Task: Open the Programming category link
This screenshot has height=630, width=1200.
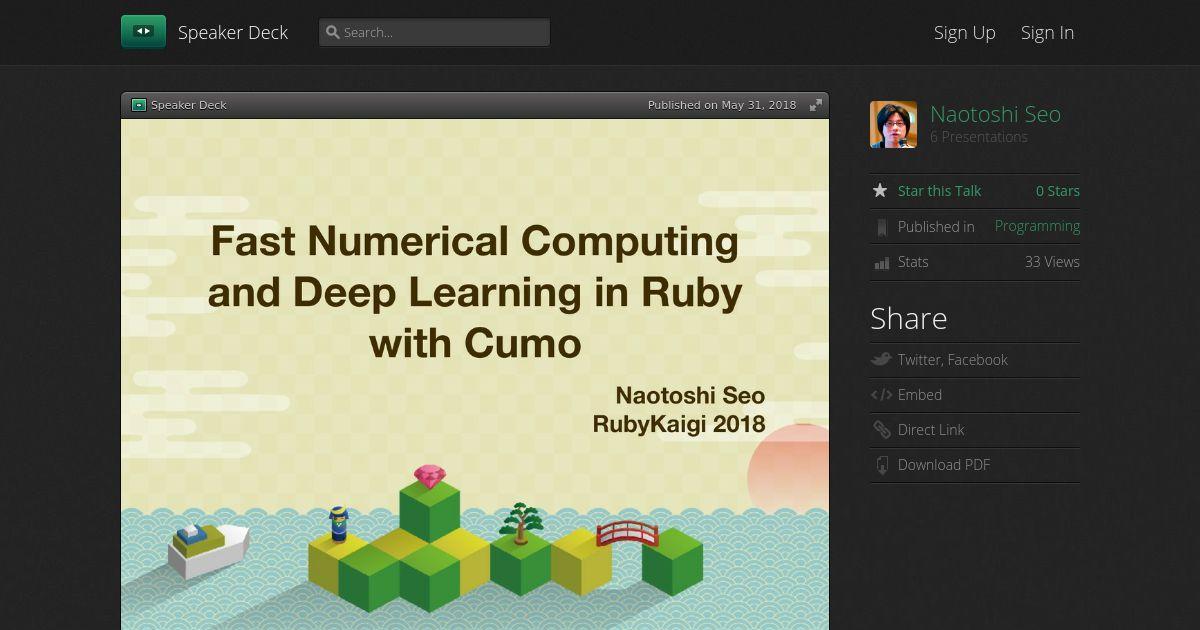Action: 1037,226
